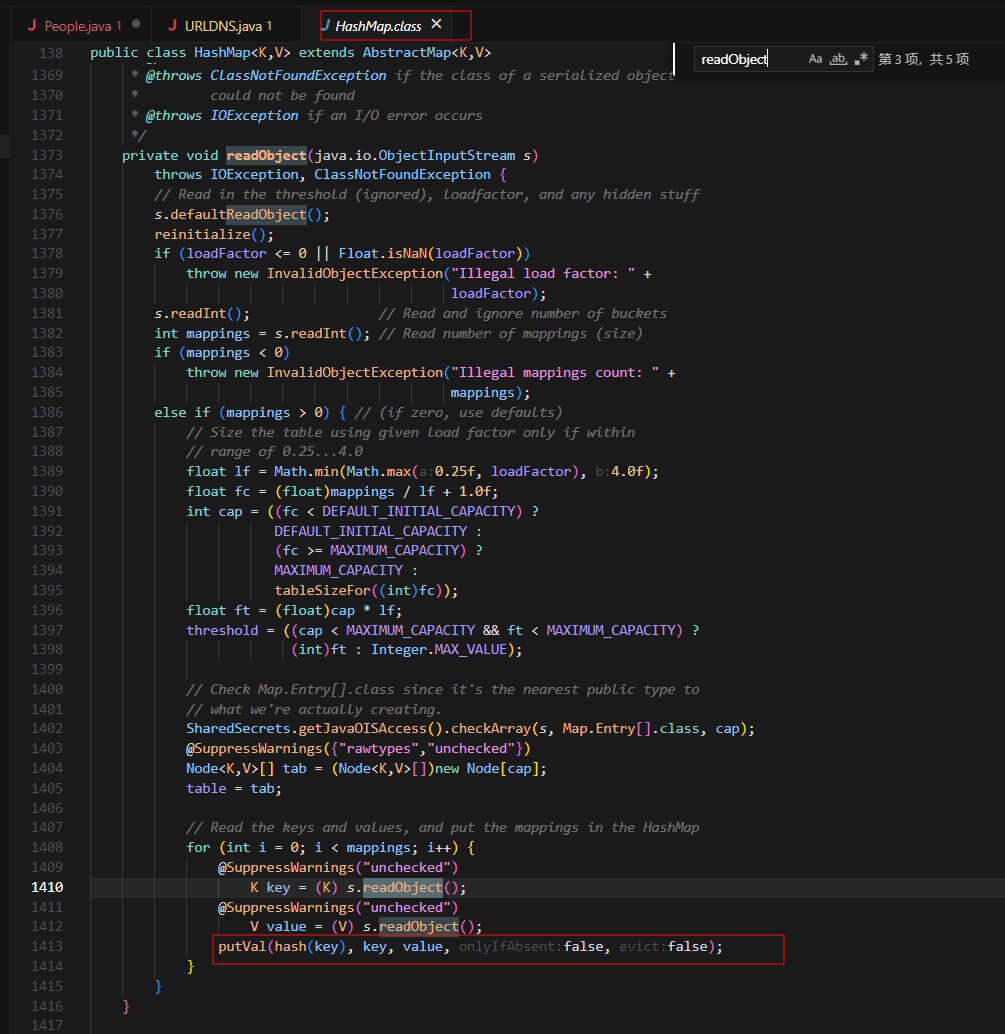Enable Use Regular Expression search option
Screen dimensions: 1005x1034
pos(862,59)
